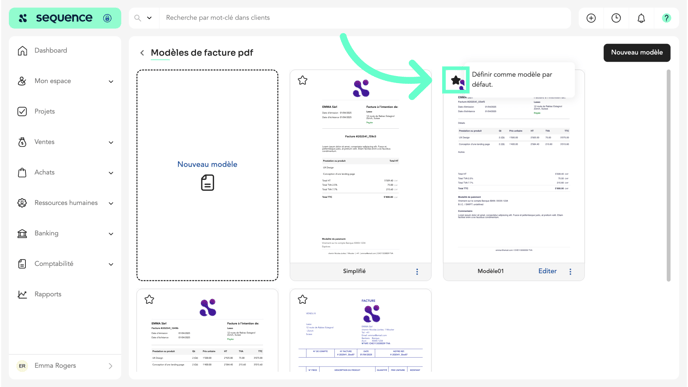The image size is (688, 387).
Task: Open the blue FACTURE template thumbnail
Action: tap(361, 331)
